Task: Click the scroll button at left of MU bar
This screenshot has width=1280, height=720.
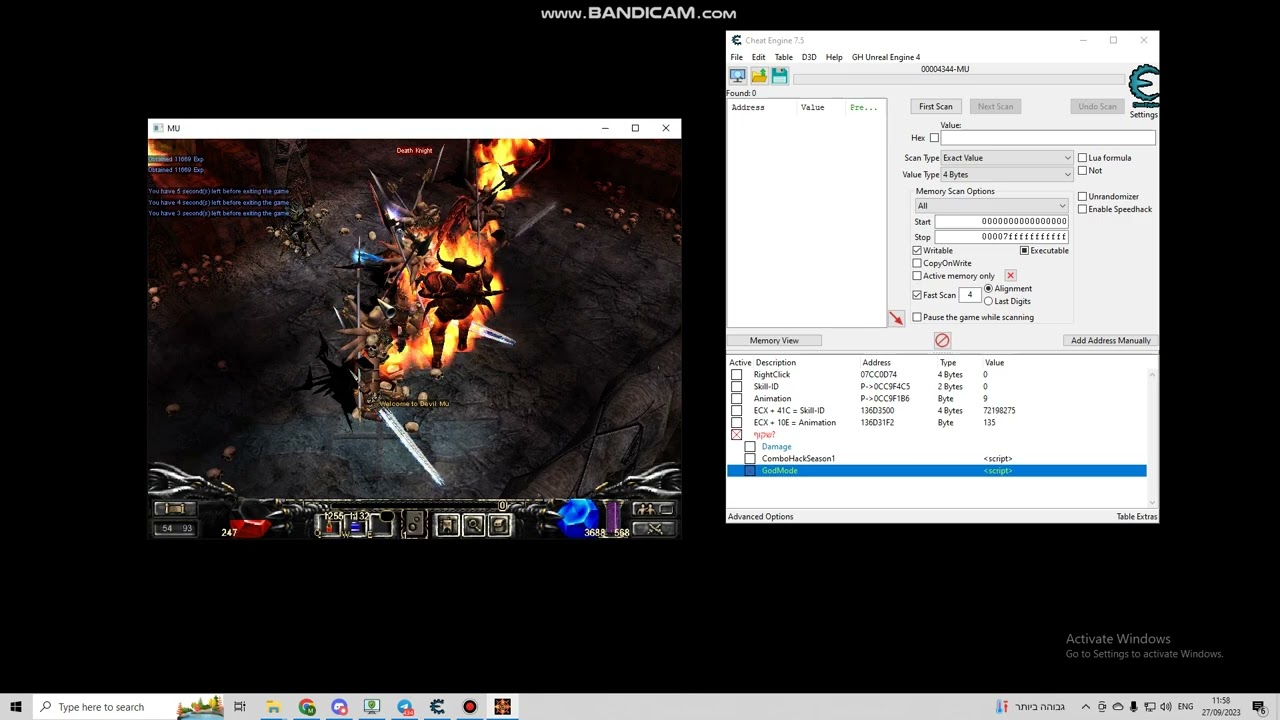Action: click(x=175, y=509)
